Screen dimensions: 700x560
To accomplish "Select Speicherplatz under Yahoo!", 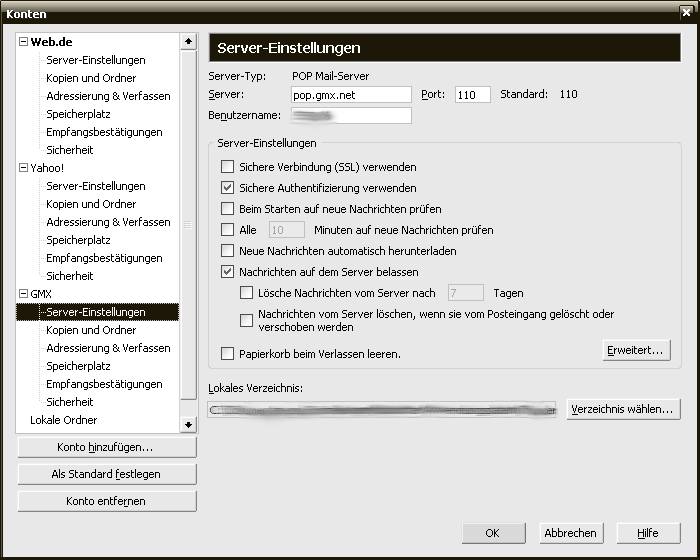I will (78, 240).
